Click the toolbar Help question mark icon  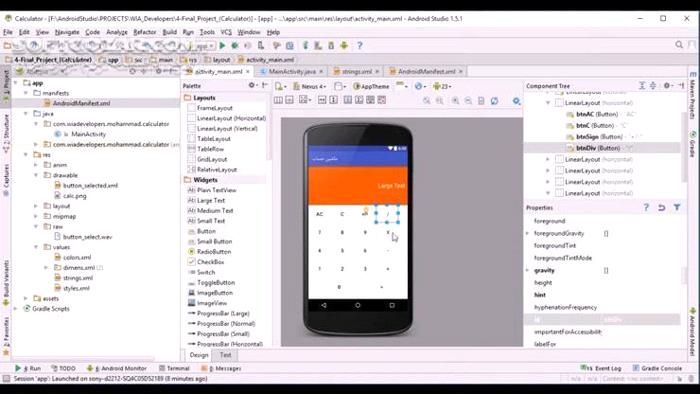click(359, 46)
